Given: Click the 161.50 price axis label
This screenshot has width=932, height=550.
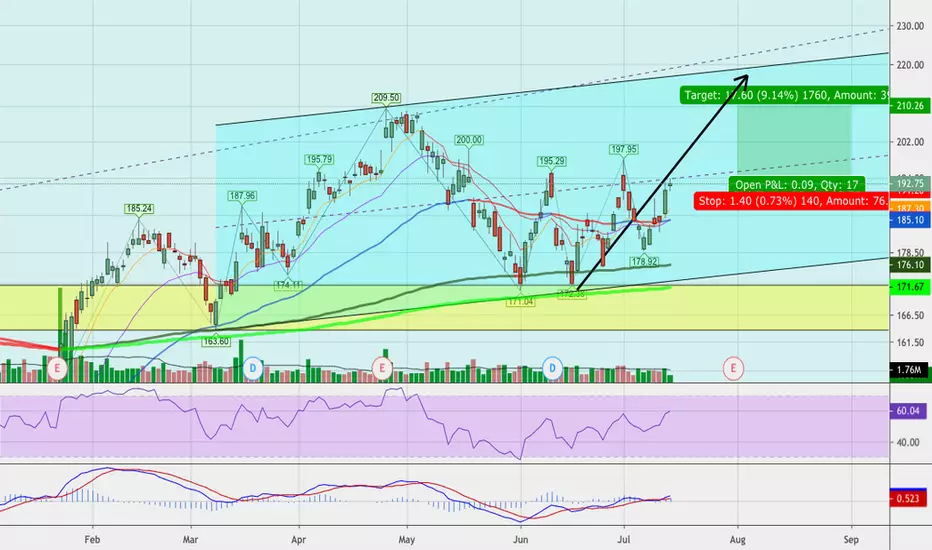Looking at the screenshot, I should click(910, 342).
